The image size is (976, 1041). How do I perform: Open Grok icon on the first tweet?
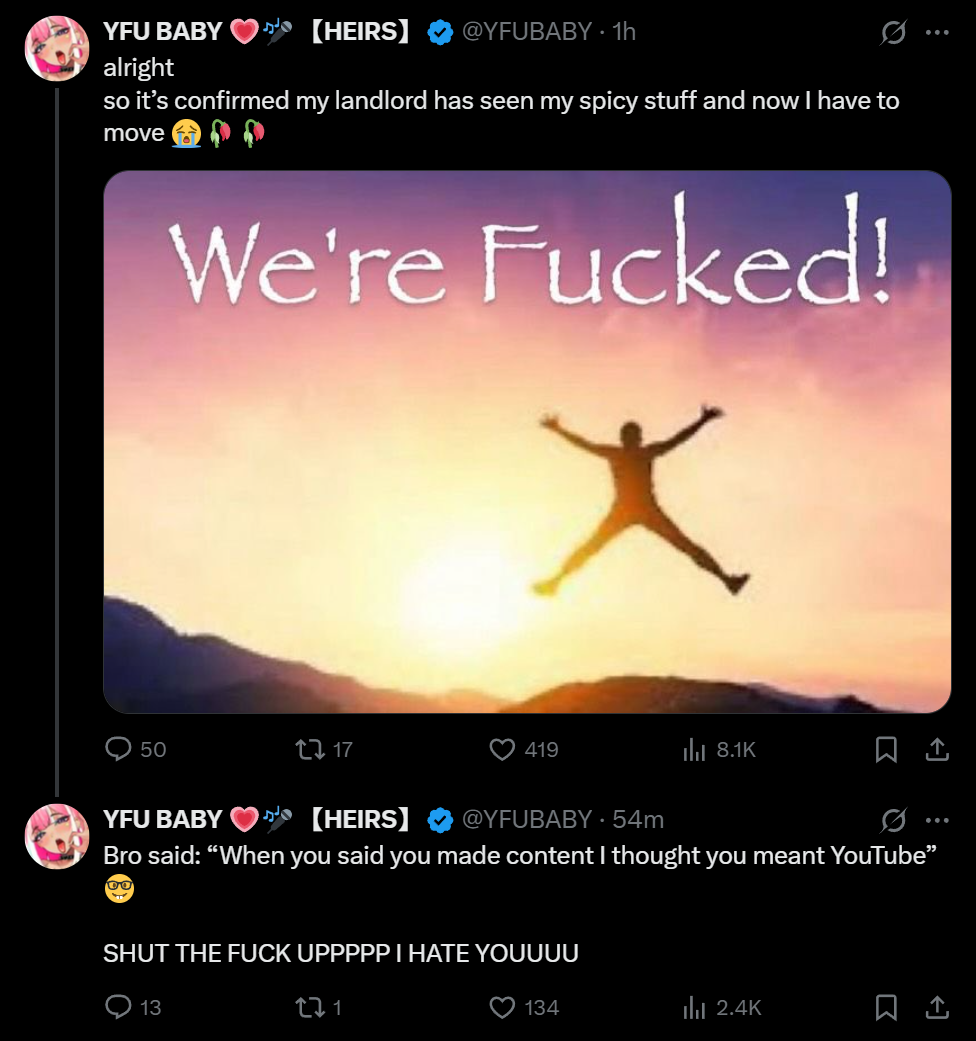point(892,32)
